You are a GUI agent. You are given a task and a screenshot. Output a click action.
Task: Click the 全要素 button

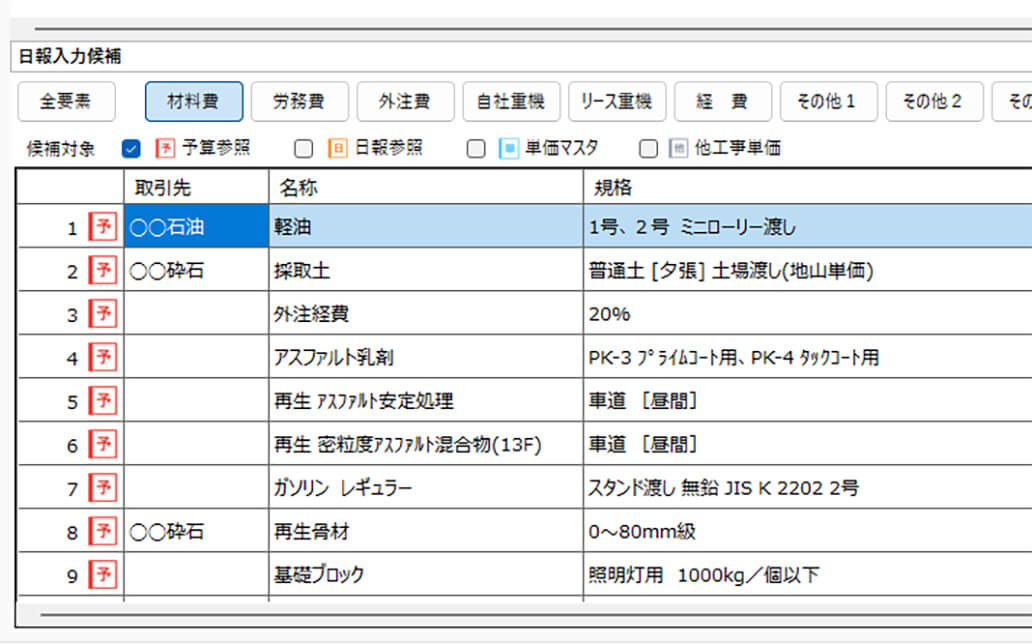pyautogui.click(x=66, y=101)
